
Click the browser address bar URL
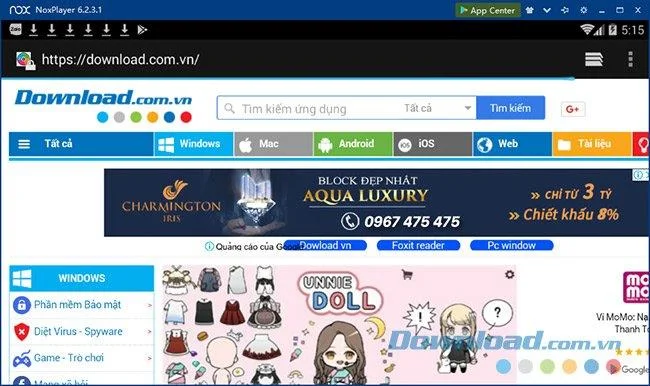point(120,59)
